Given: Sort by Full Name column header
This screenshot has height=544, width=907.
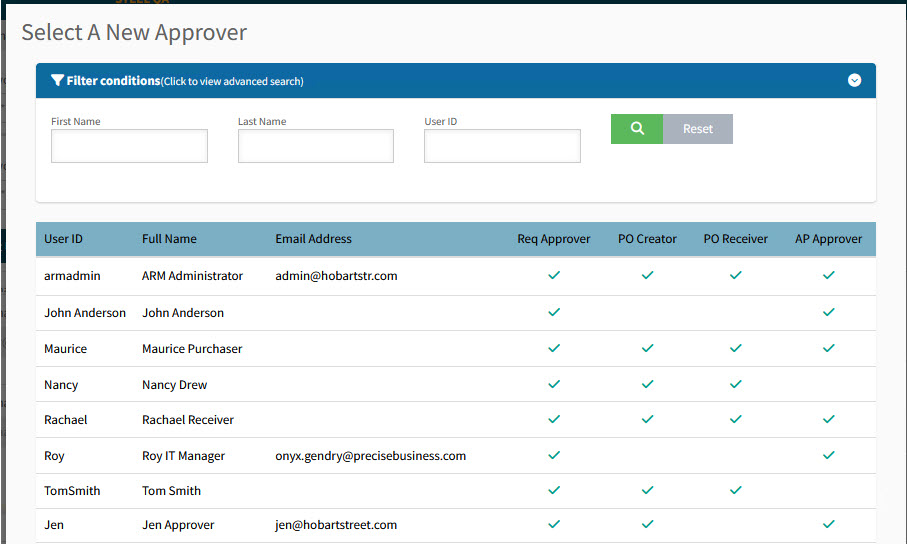Looking at the screenshot, I should (x=169, y=239).
